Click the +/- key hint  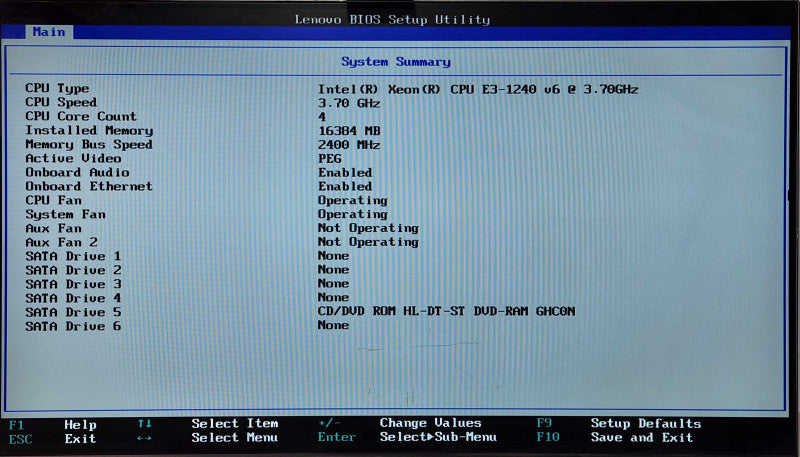[x=329, y=423]
